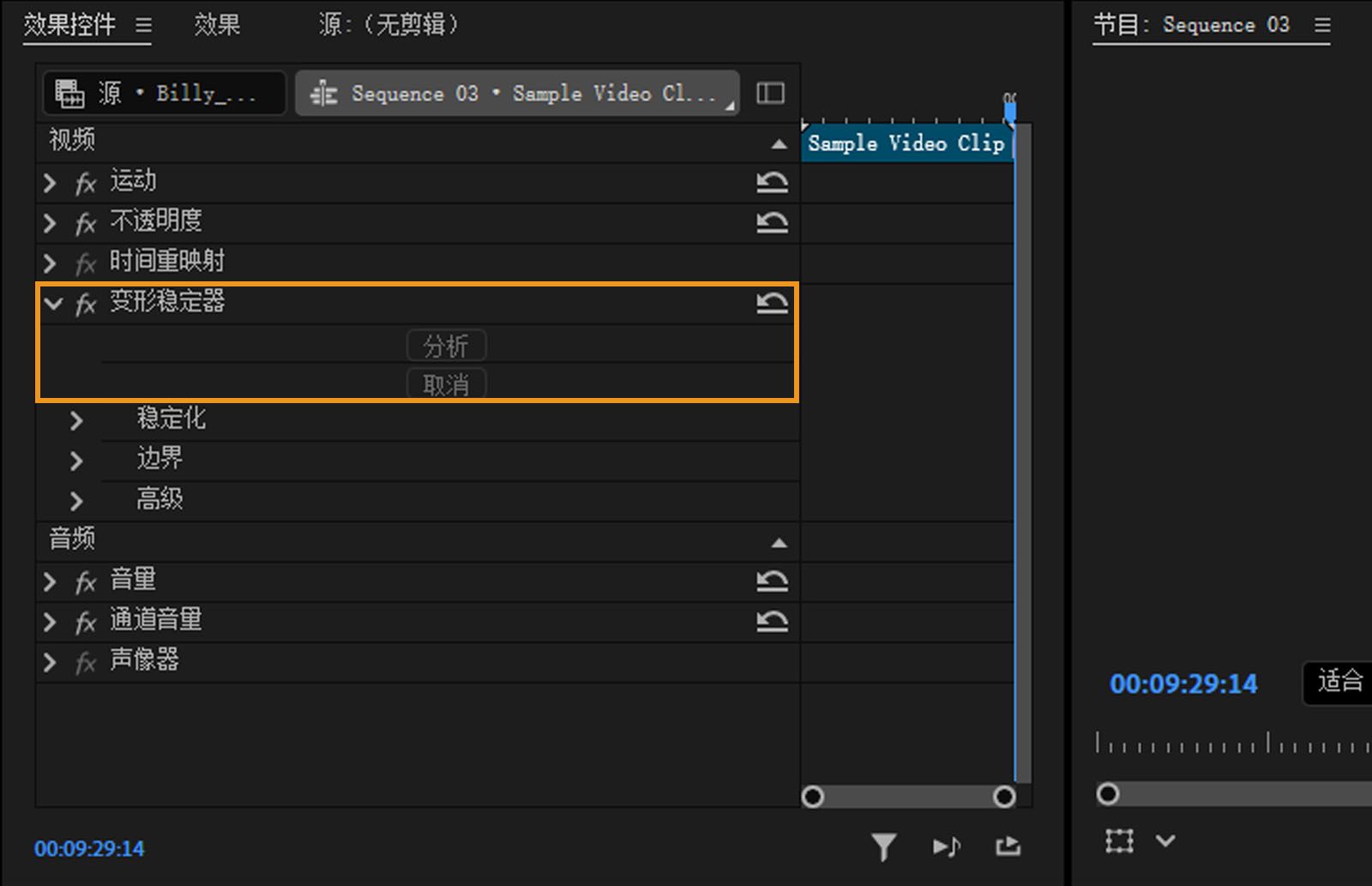This screenshot has width=1372, height=886.
Task: Reset the 变形稳定器 effect
Action: coord(772,302)
